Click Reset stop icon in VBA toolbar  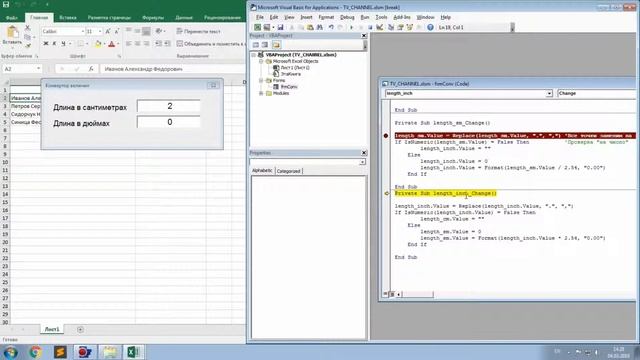[x=370, y=27]
